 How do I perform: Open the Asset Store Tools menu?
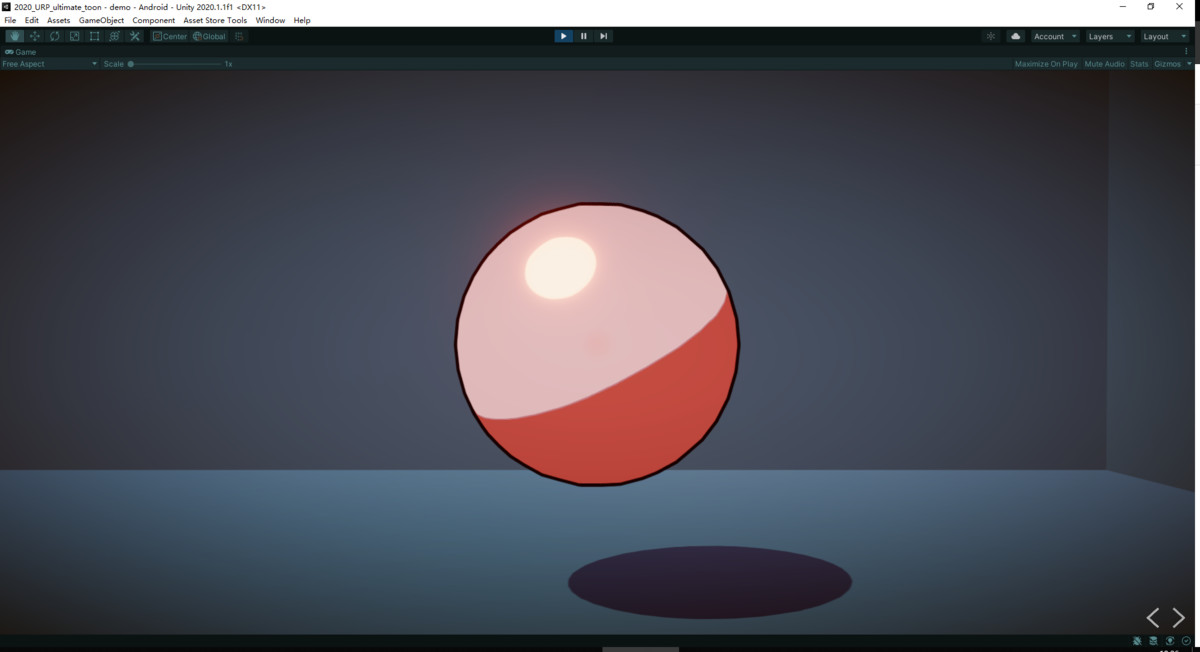coord(215,20)
